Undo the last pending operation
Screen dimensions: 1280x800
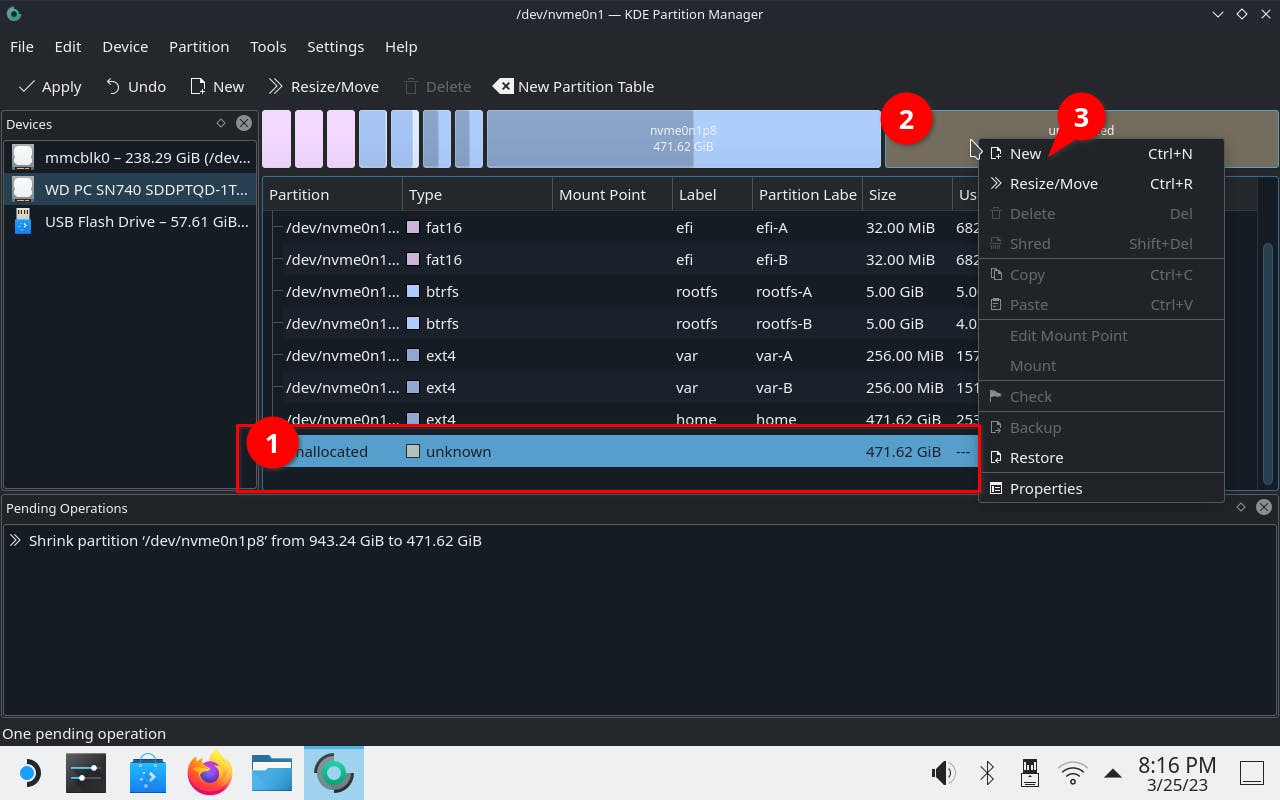click(x=136, y=87)
